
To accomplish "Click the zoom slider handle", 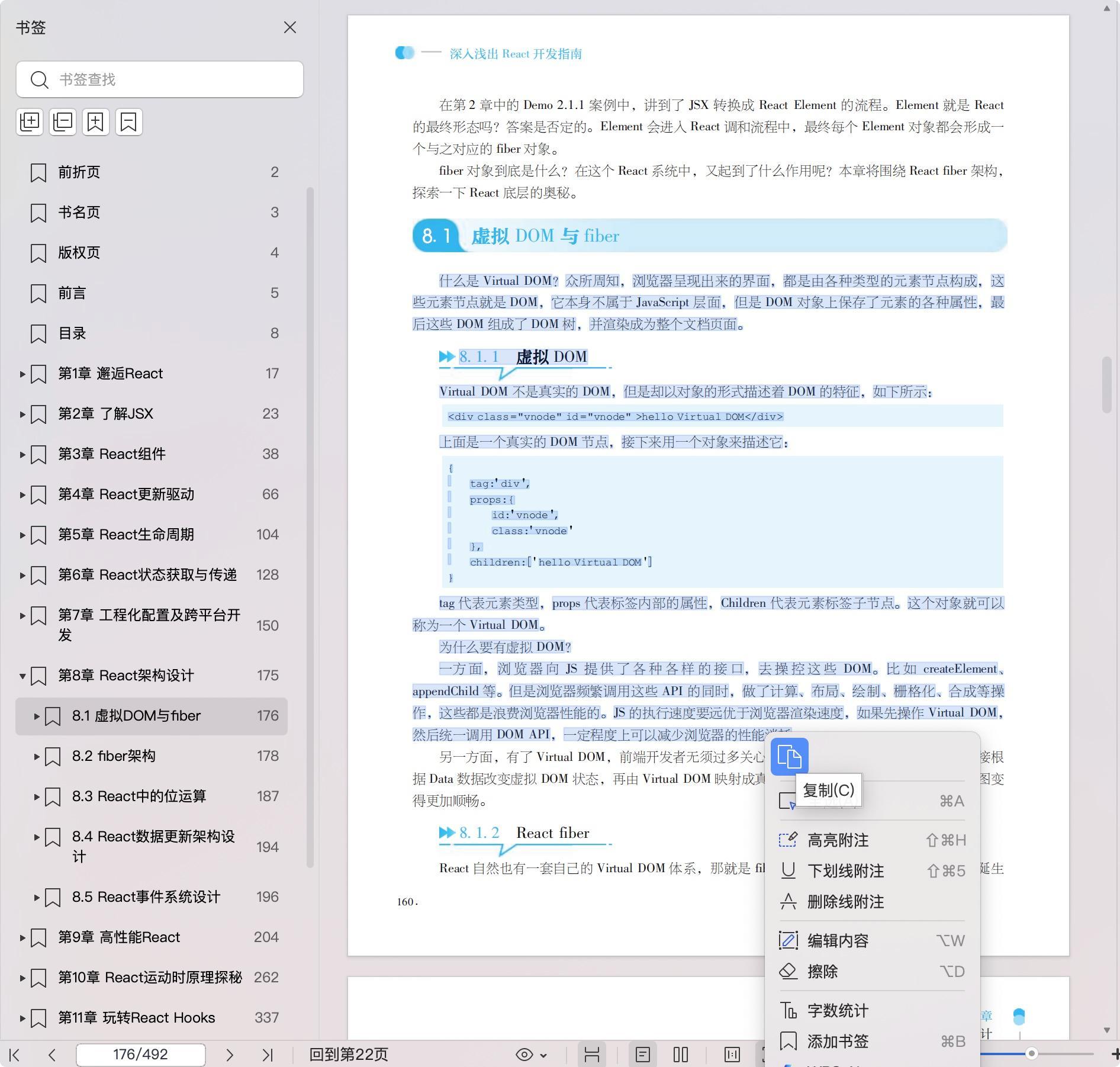I will 1031,1053.
